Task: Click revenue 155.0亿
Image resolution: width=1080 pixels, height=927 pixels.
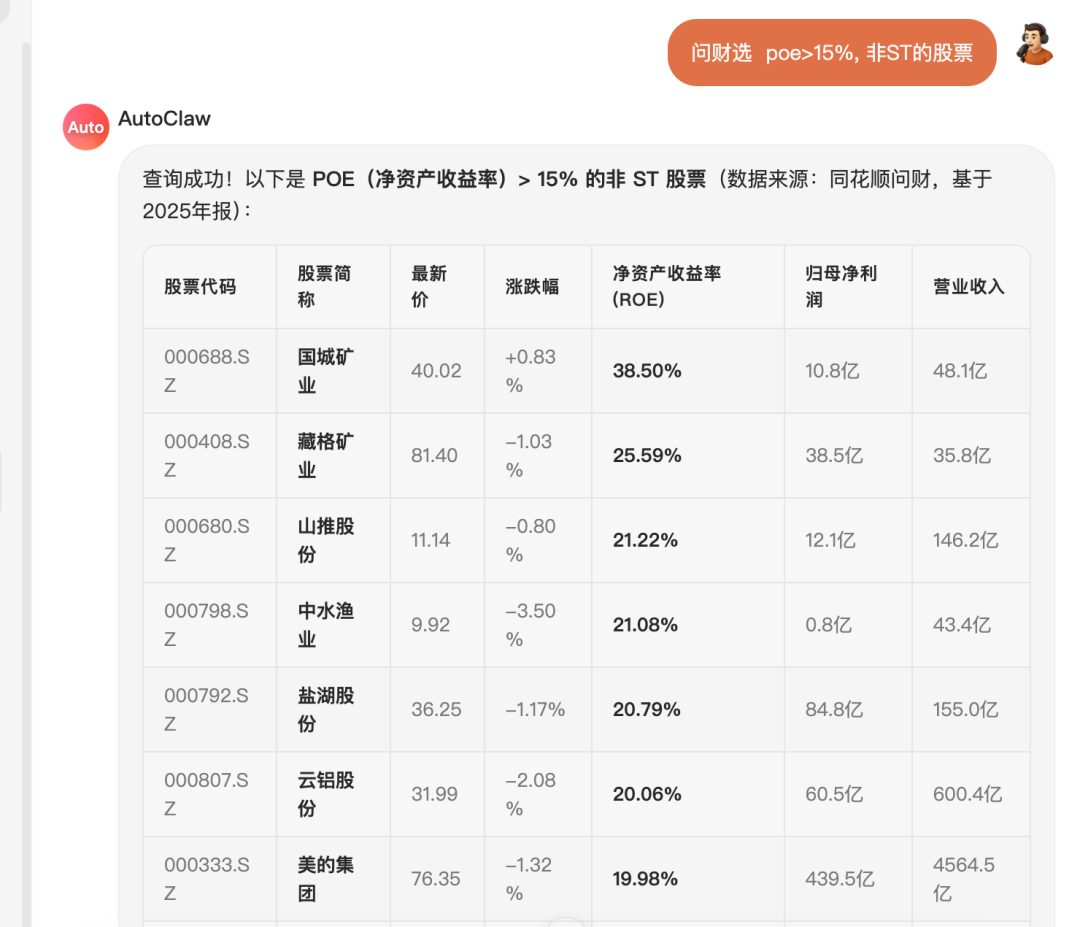Action: (x=966, y=710)
